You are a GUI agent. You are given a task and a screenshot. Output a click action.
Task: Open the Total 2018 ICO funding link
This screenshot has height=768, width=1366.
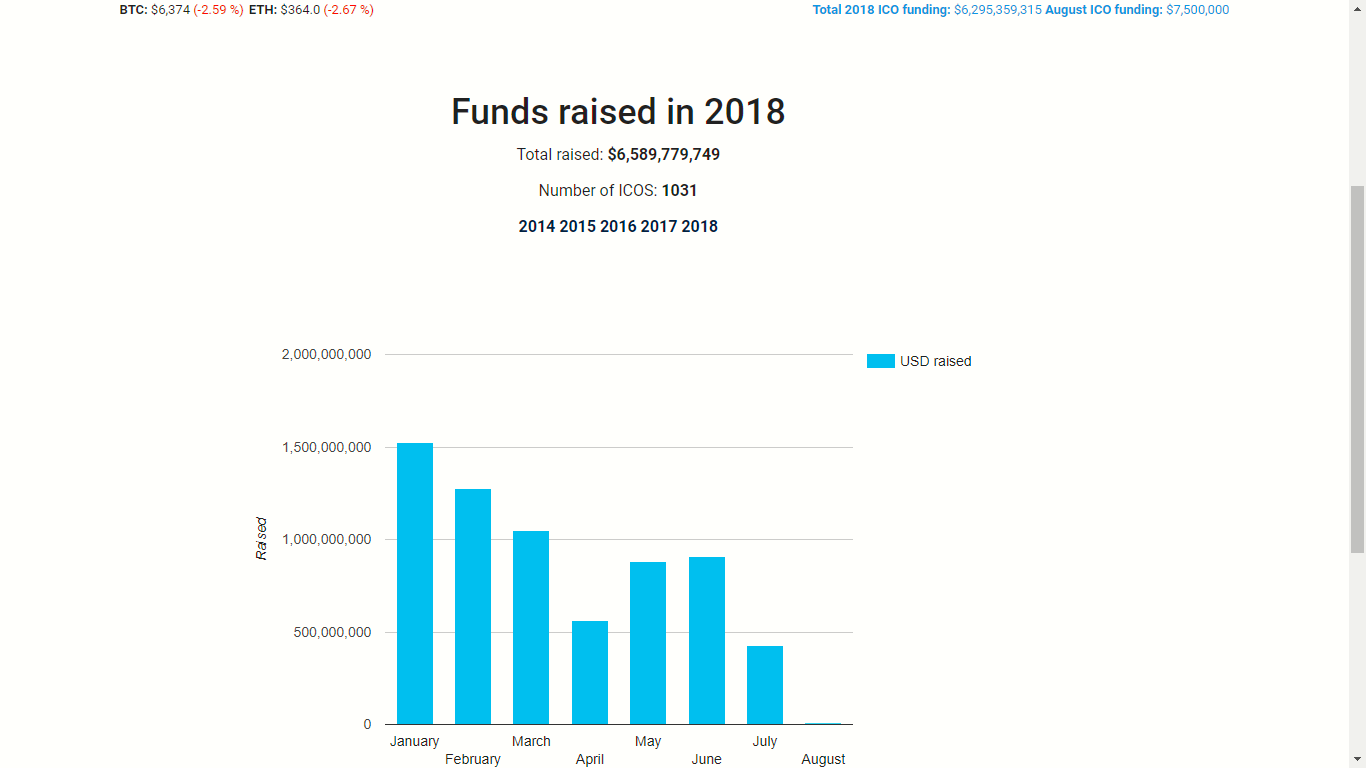click(927, 10)
